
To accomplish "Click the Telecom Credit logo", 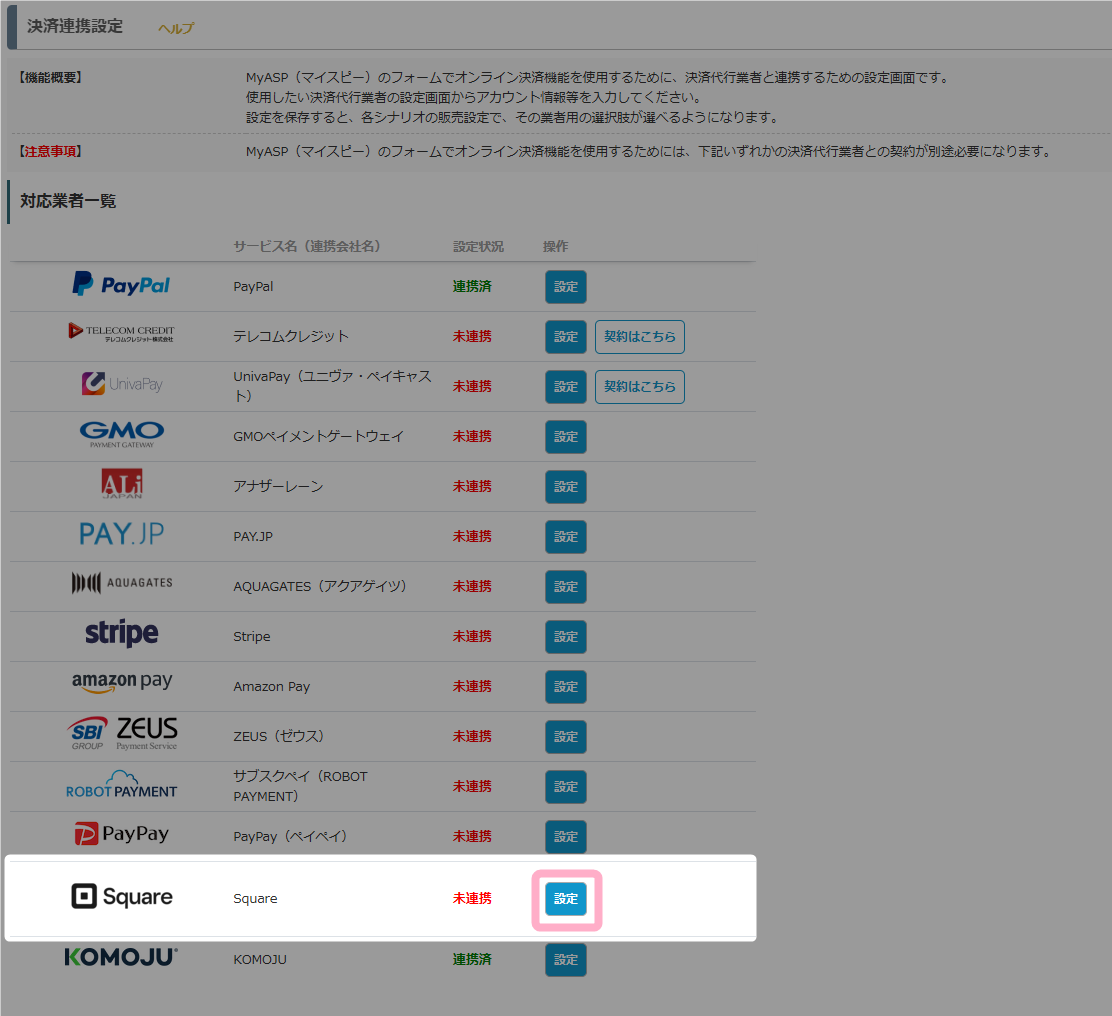I will click(x=121, y=332).
